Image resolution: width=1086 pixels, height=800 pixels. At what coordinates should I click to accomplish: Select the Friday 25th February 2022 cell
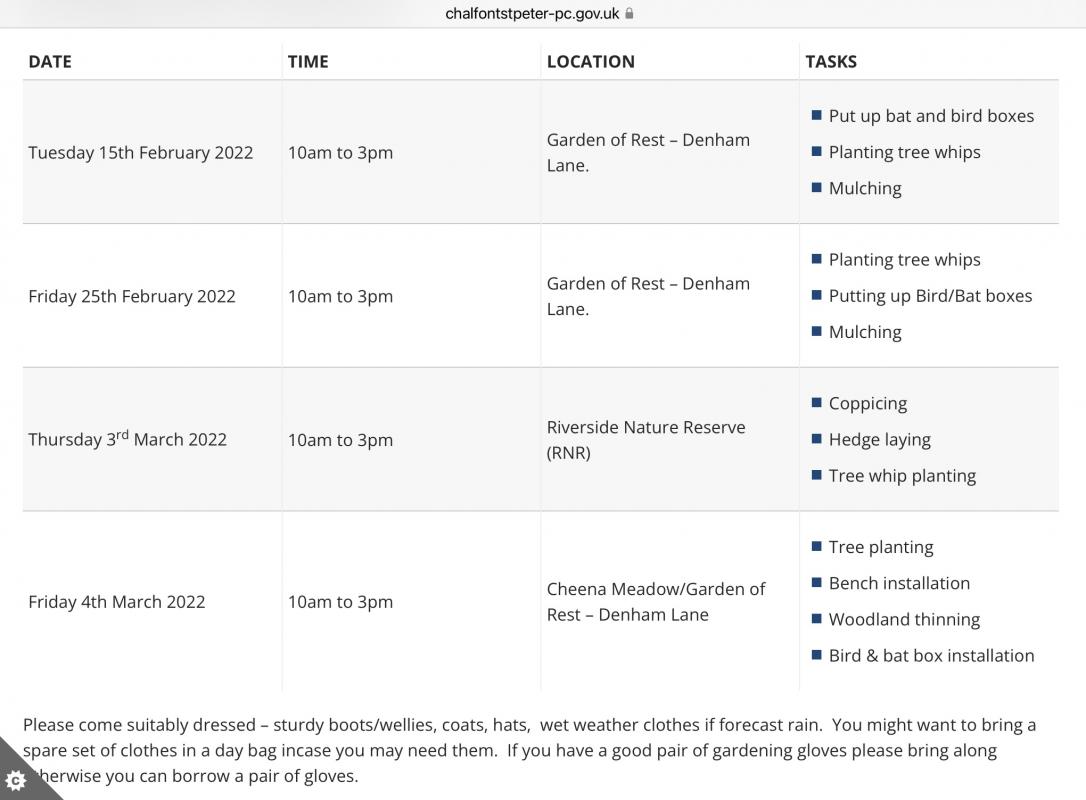click(132, 296)
